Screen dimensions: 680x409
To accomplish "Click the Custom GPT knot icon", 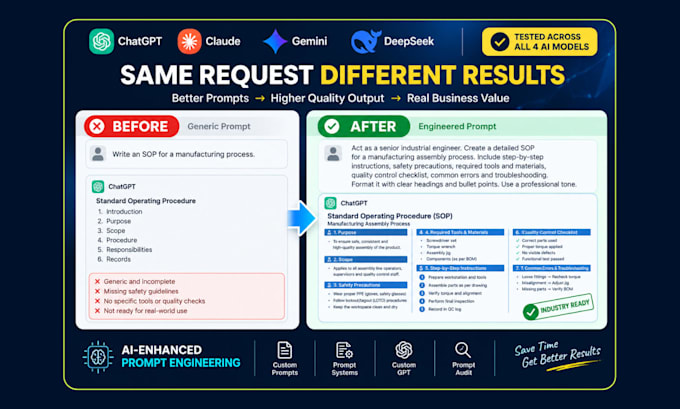I will point(404,350).
